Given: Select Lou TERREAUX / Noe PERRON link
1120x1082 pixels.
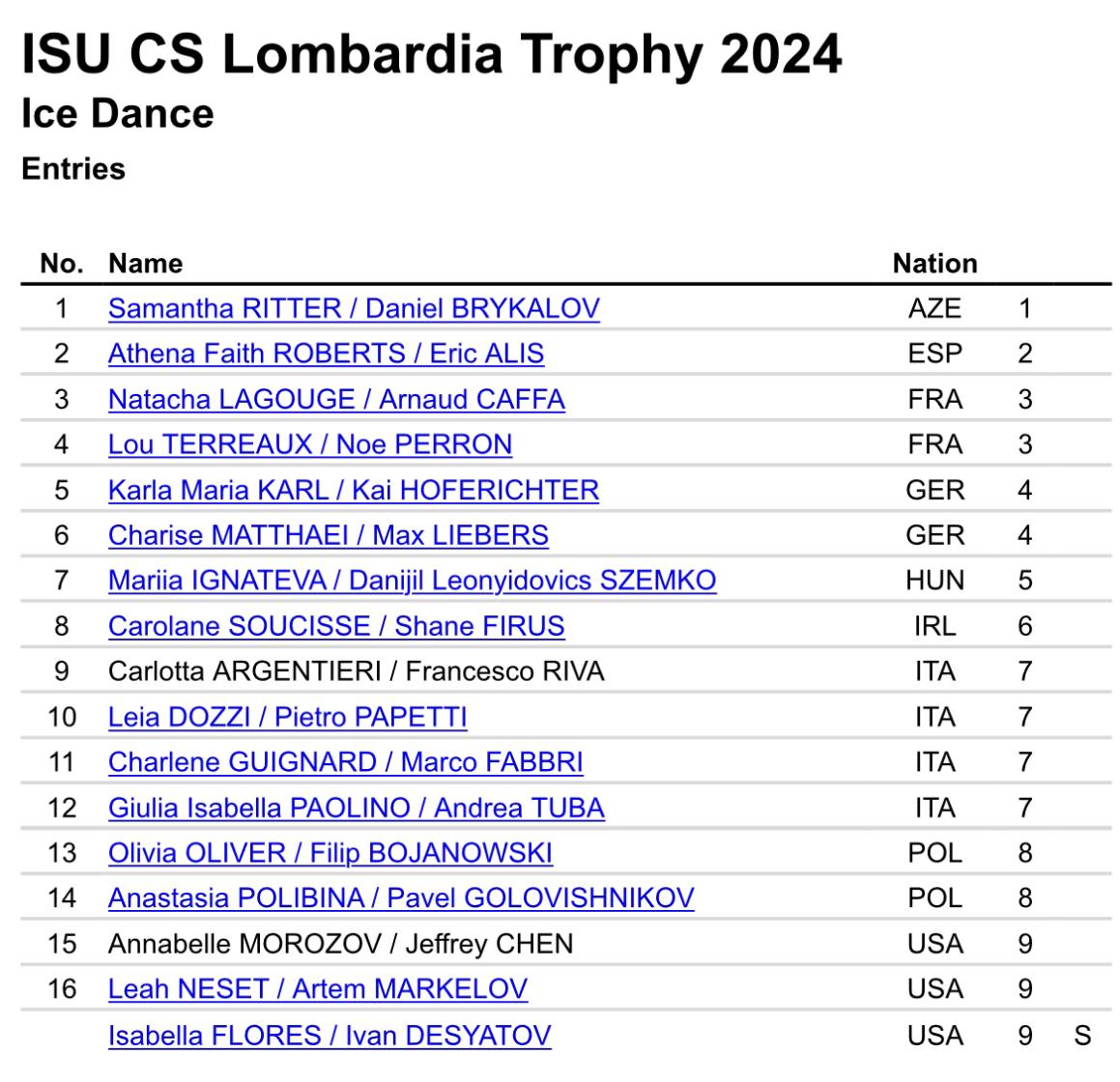Looking at the screenshot, I should 310,444.
